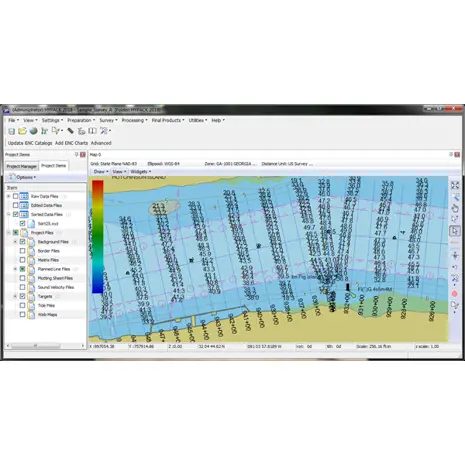Viewport: 465px width, 465px height.
Task: Click the save project toolbar icon
Action: (x=12, y=131)
